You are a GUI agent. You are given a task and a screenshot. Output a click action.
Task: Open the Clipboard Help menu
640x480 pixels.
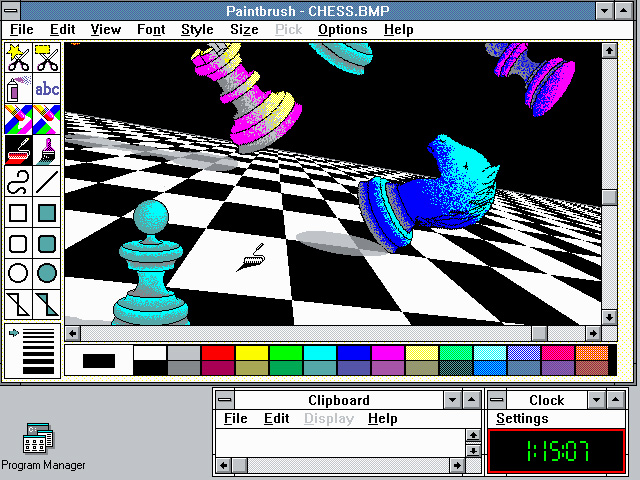coord(382,418)
